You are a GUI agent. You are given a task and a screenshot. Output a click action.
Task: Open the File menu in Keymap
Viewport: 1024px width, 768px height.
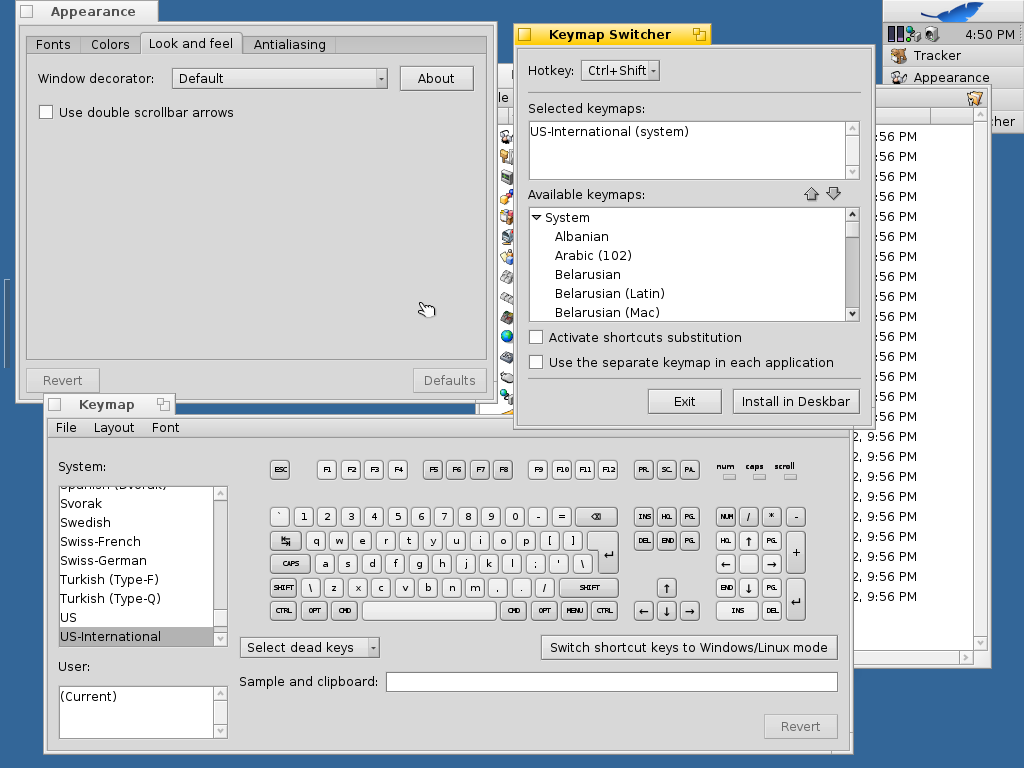(66, 427)
